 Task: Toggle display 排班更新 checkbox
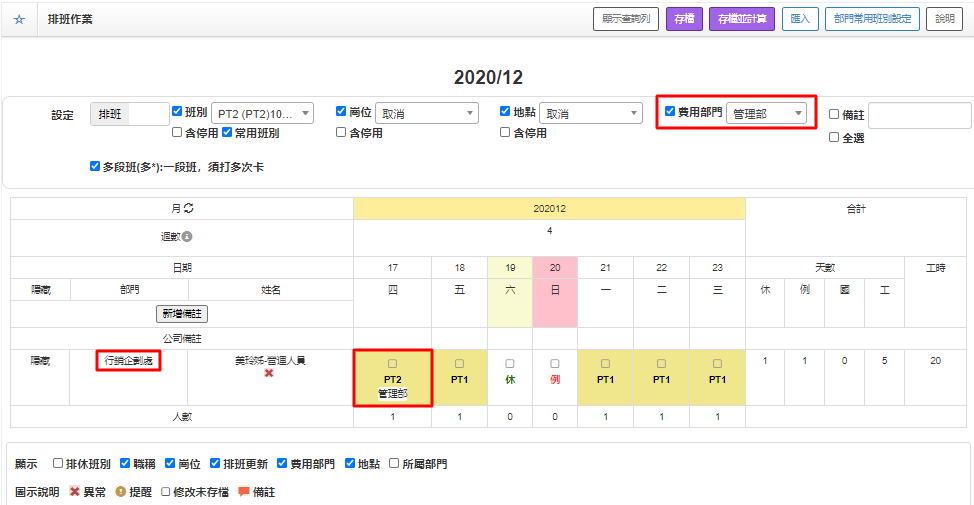click(x=215, y=463)
